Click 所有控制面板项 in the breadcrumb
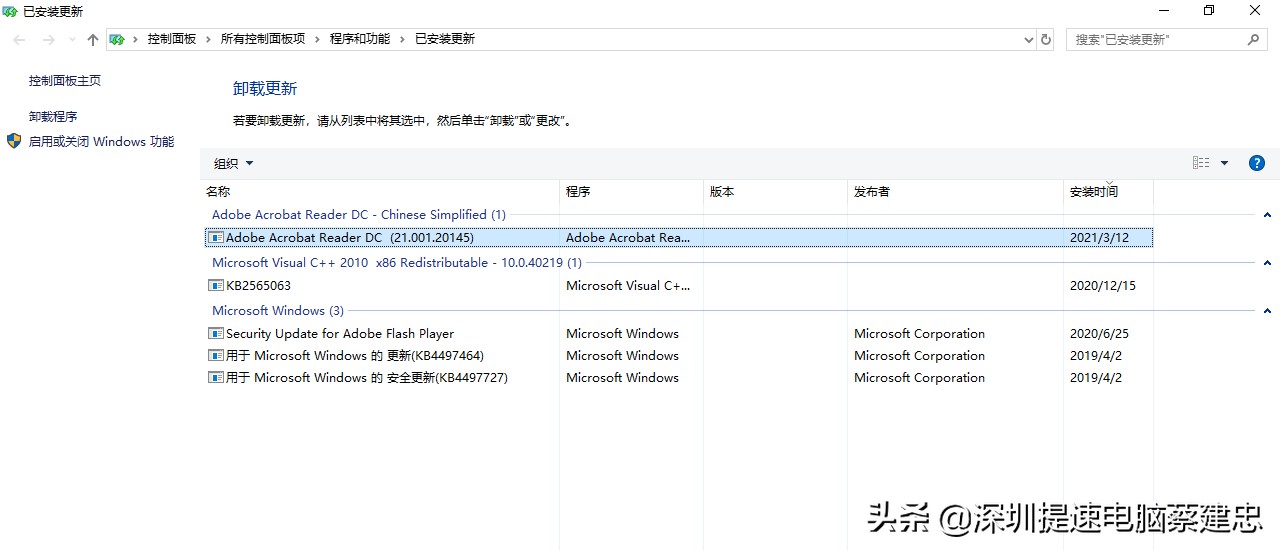 coord(263,39)
